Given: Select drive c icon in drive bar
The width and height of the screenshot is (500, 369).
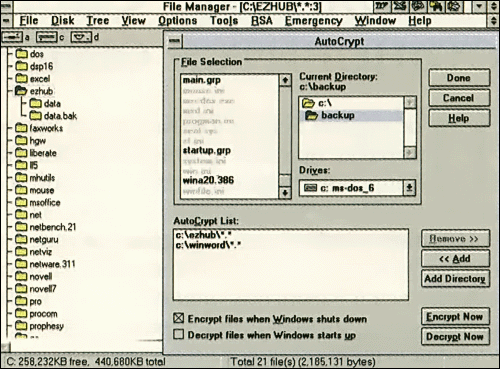Looking at the screenshot, I should click(x=47, y=37).
